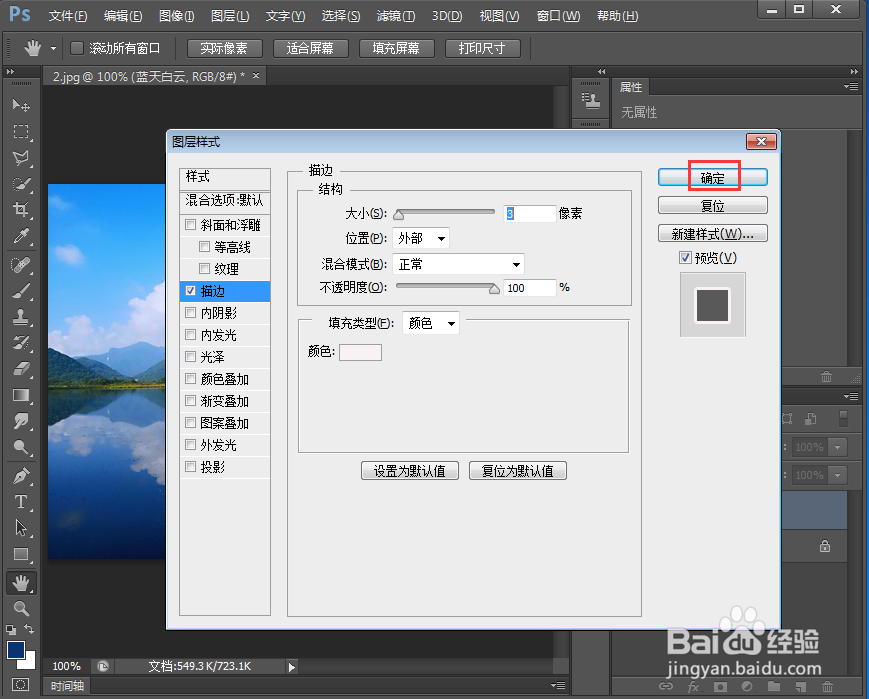Select the Smudge tool
The width and height of the screenshot is (869, 699).
pos(21,421)
